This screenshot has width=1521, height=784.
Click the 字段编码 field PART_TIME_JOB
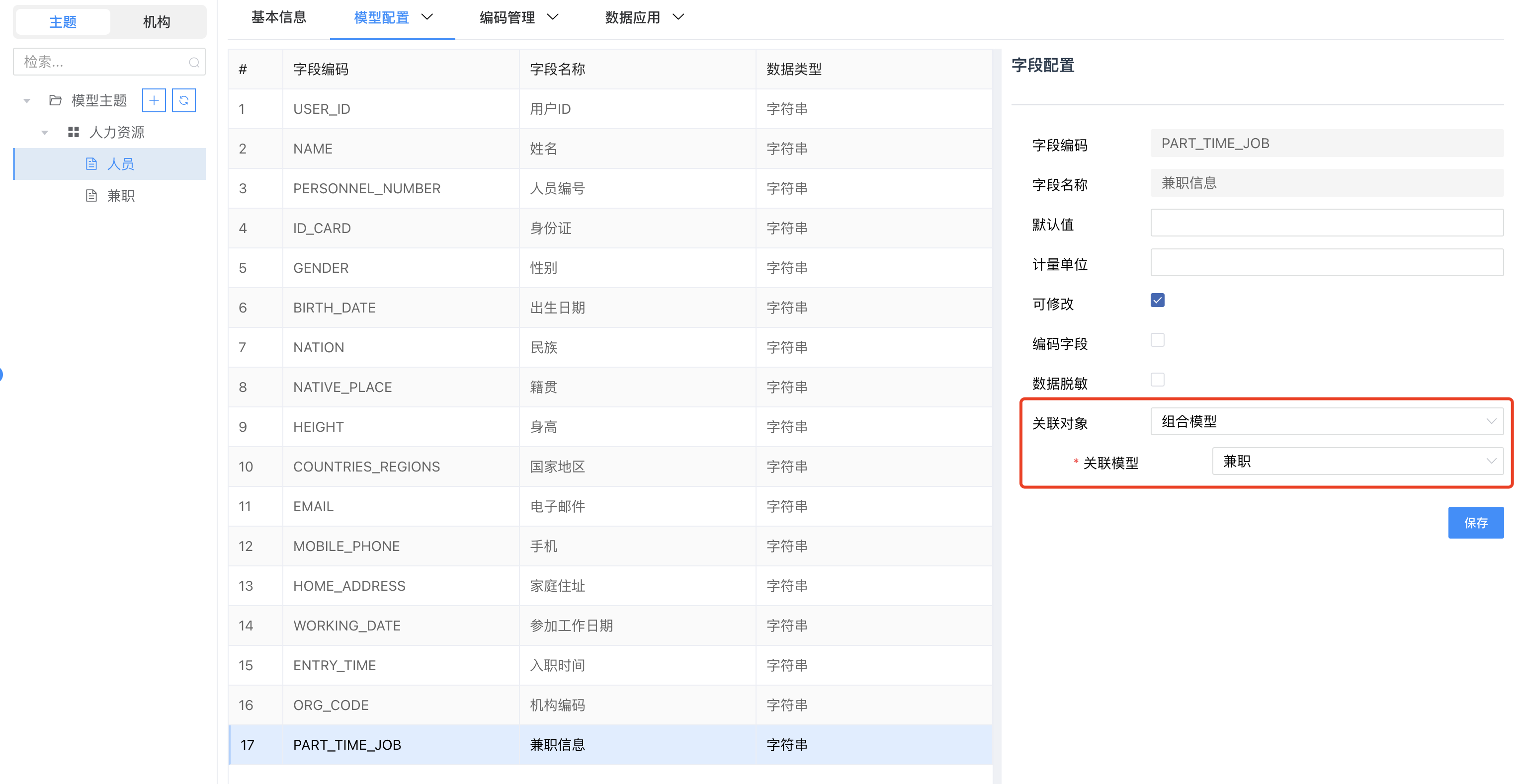pyautogui.click(x=1326, y=143)
